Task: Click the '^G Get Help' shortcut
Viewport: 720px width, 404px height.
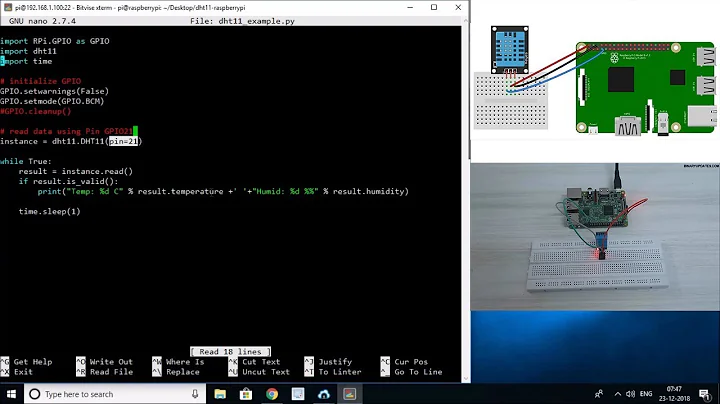Action: [x=27, y=362]
